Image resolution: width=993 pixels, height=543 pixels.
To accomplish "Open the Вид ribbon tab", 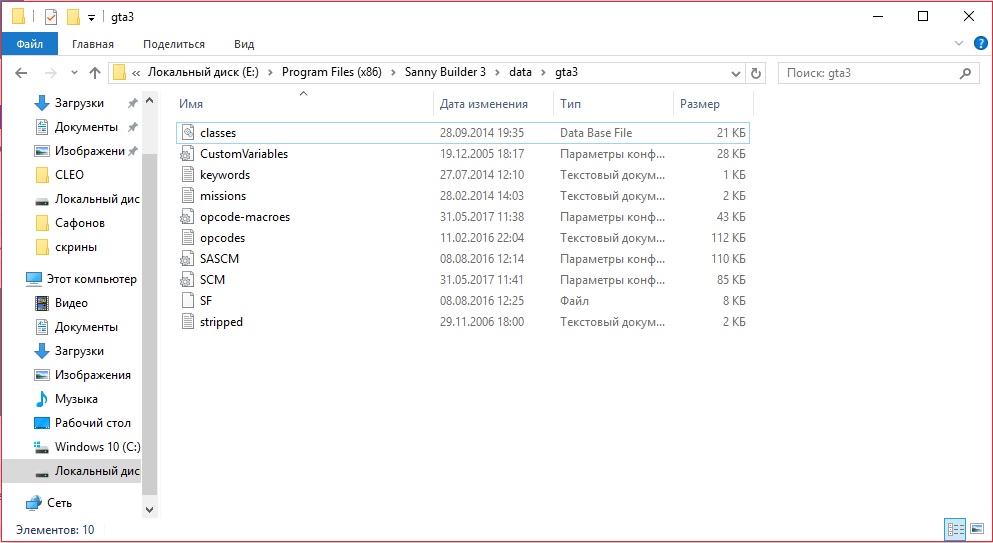I will [x=244, y=44].
